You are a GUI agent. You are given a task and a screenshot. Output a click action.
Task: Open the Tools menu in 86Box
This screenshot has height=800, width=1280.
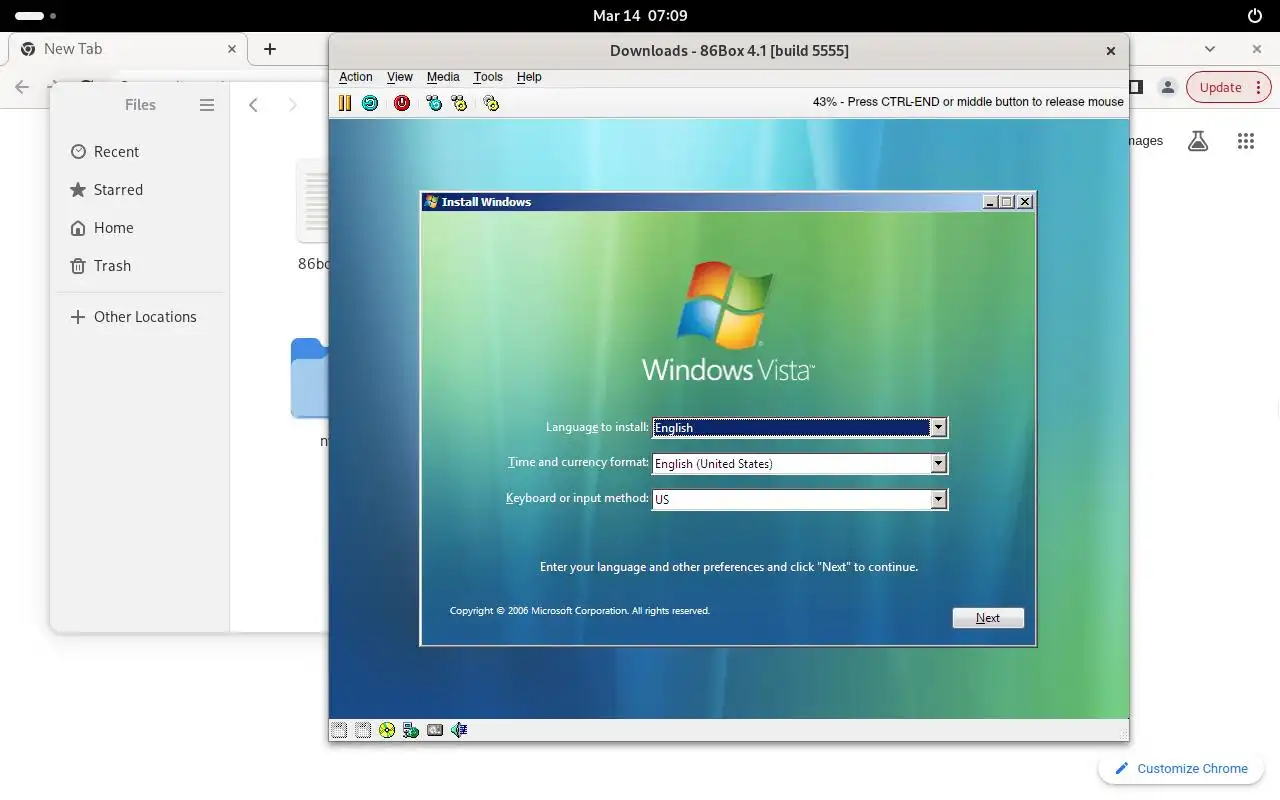[488, 77]
